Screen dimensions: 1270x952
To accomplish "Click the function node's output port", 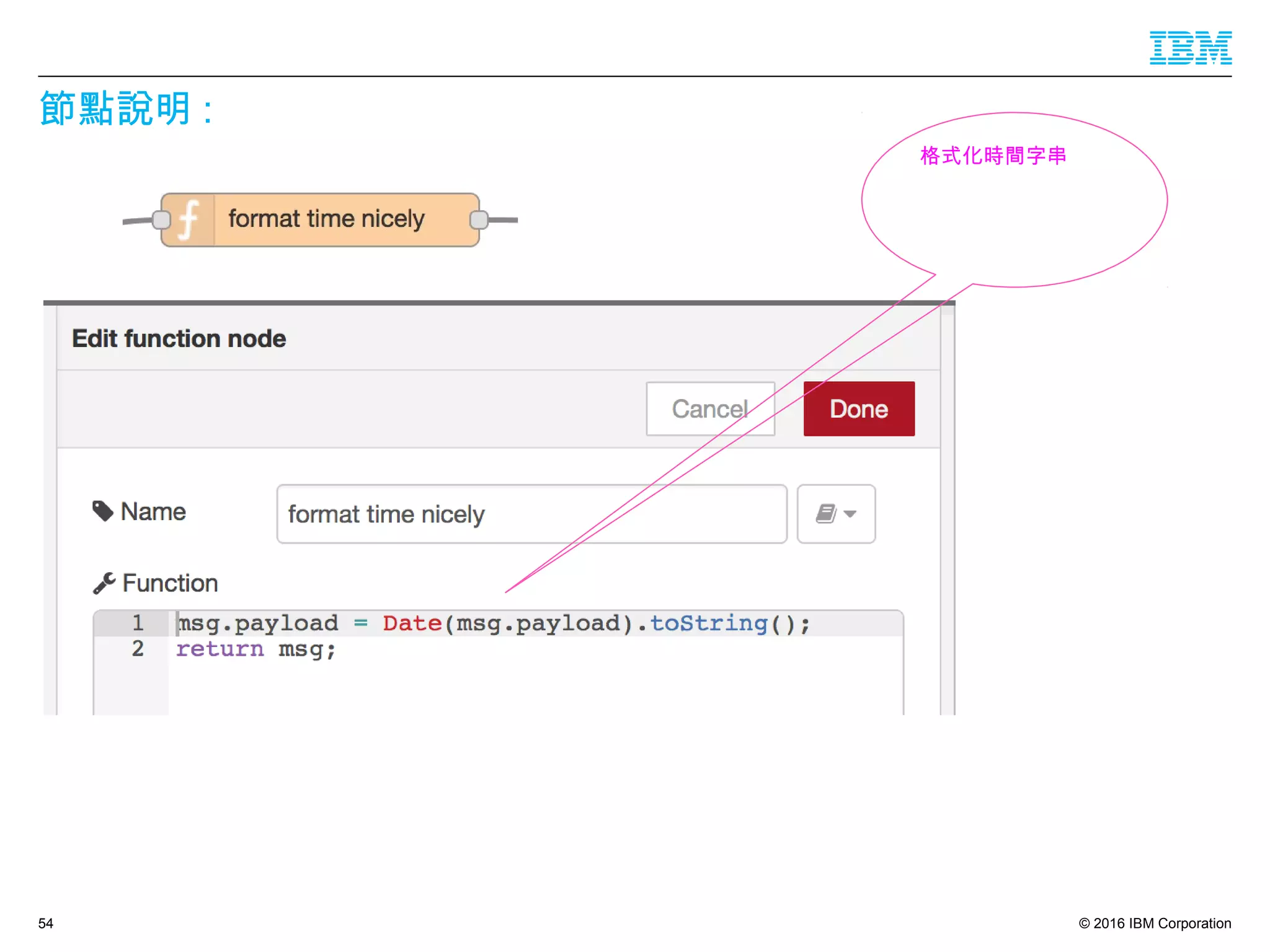I will point(479,220).
